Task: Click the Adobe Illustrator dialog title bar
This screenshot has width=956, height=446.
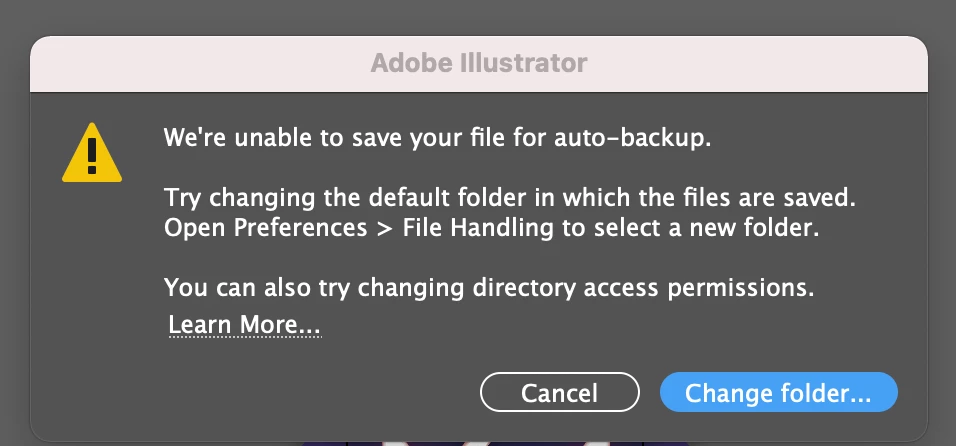Action: tap(479, 63)
